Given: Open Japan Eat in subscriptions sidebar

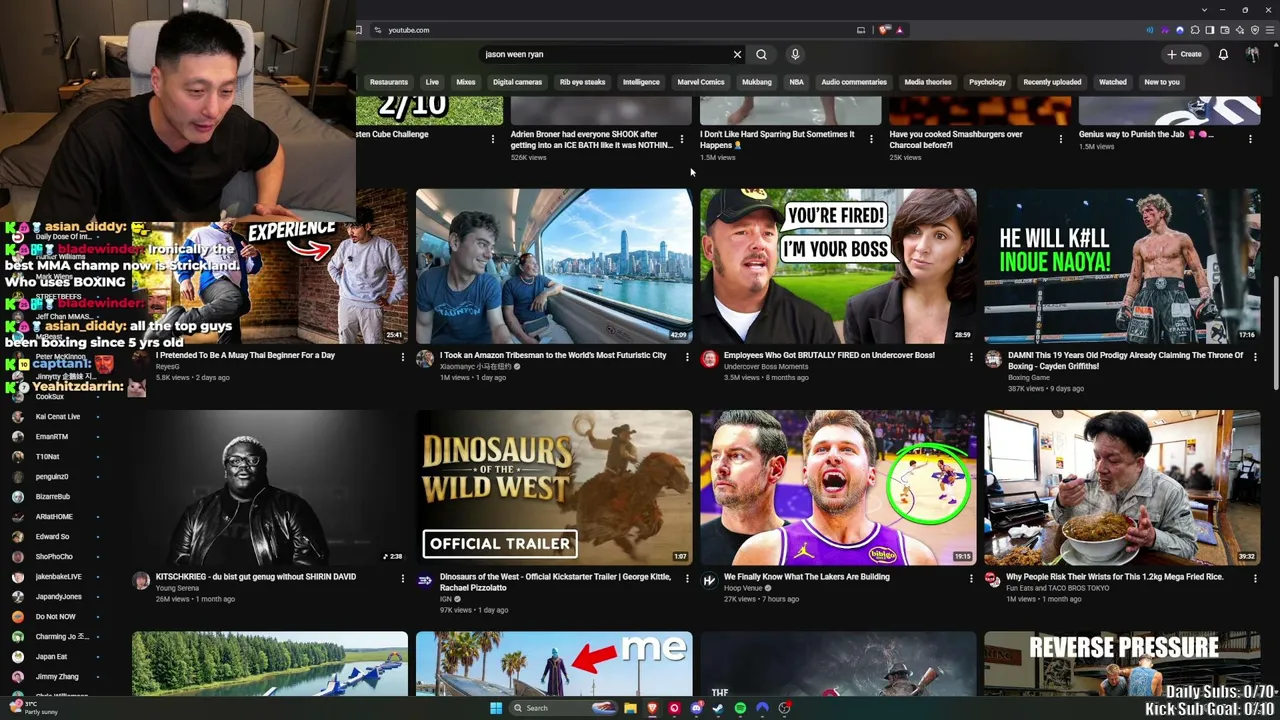Looking at the screenshot, I should pos(52,657).
